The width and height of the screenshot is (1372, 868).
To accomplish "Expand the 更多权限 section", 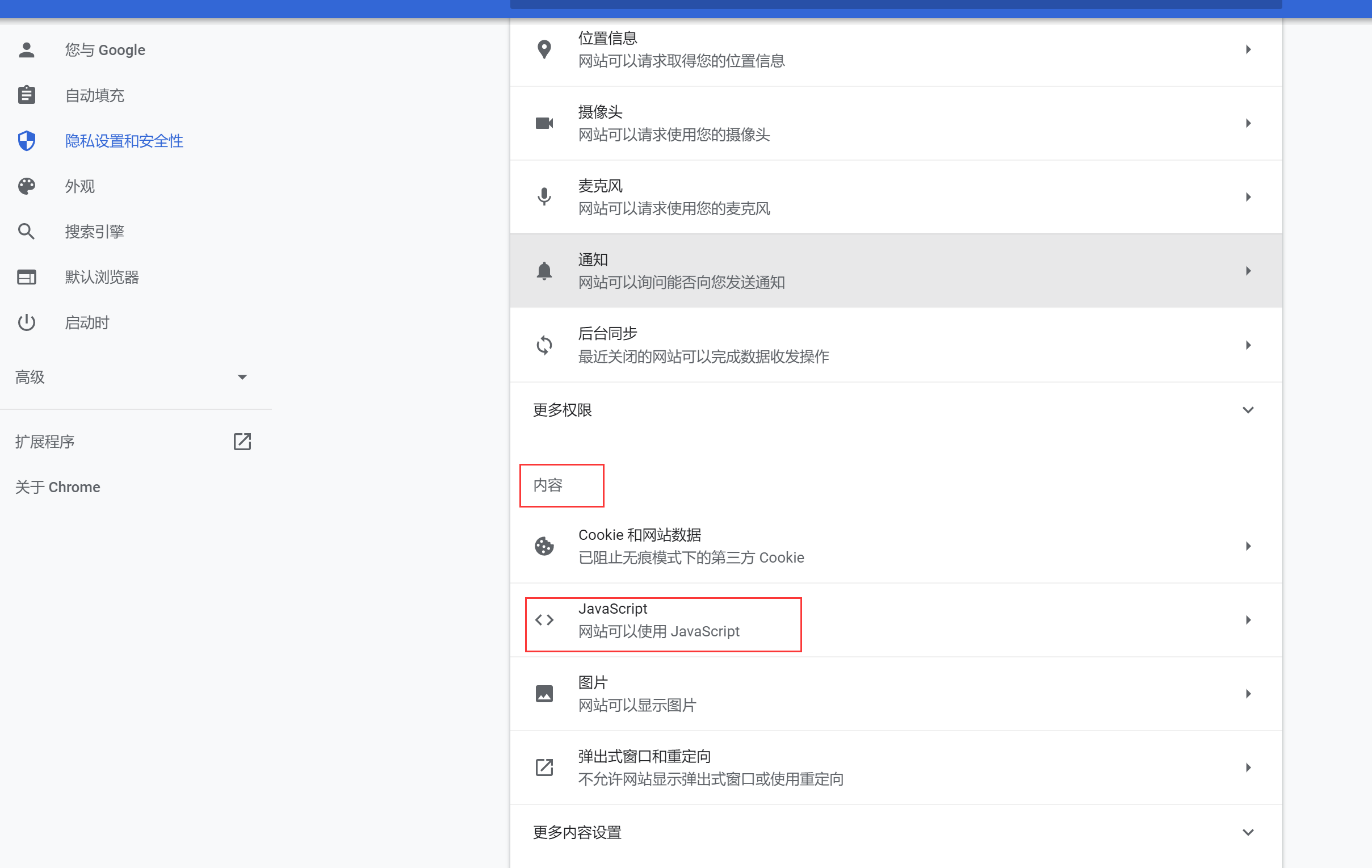I will pyautogui.click(x=1248, y=410).
